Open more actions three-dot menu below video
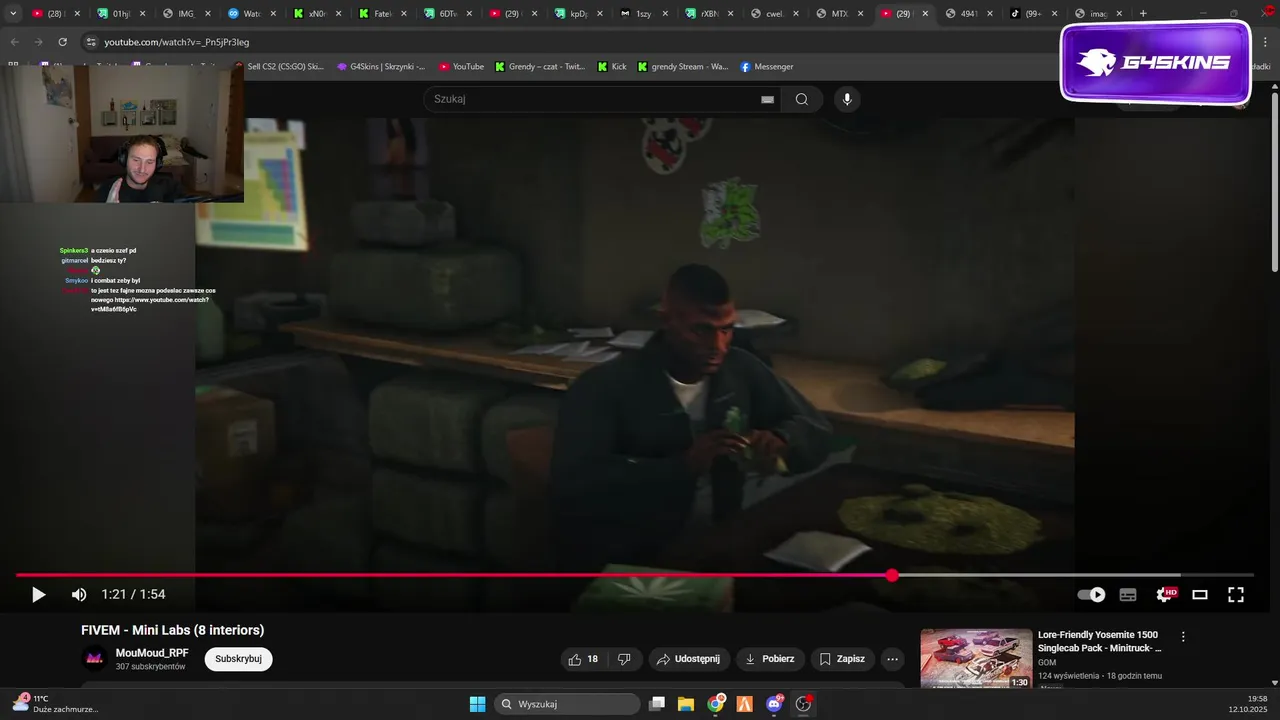 893,659
